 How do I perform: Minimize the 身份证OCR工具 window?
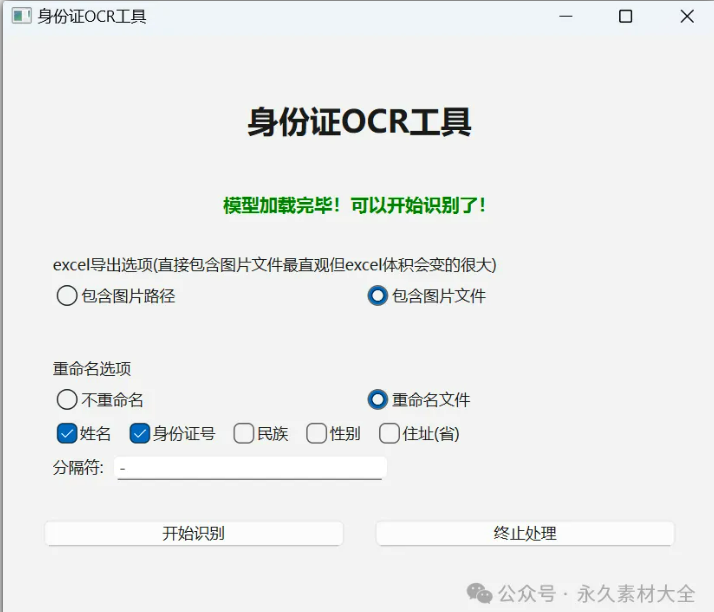click(566, 16)
